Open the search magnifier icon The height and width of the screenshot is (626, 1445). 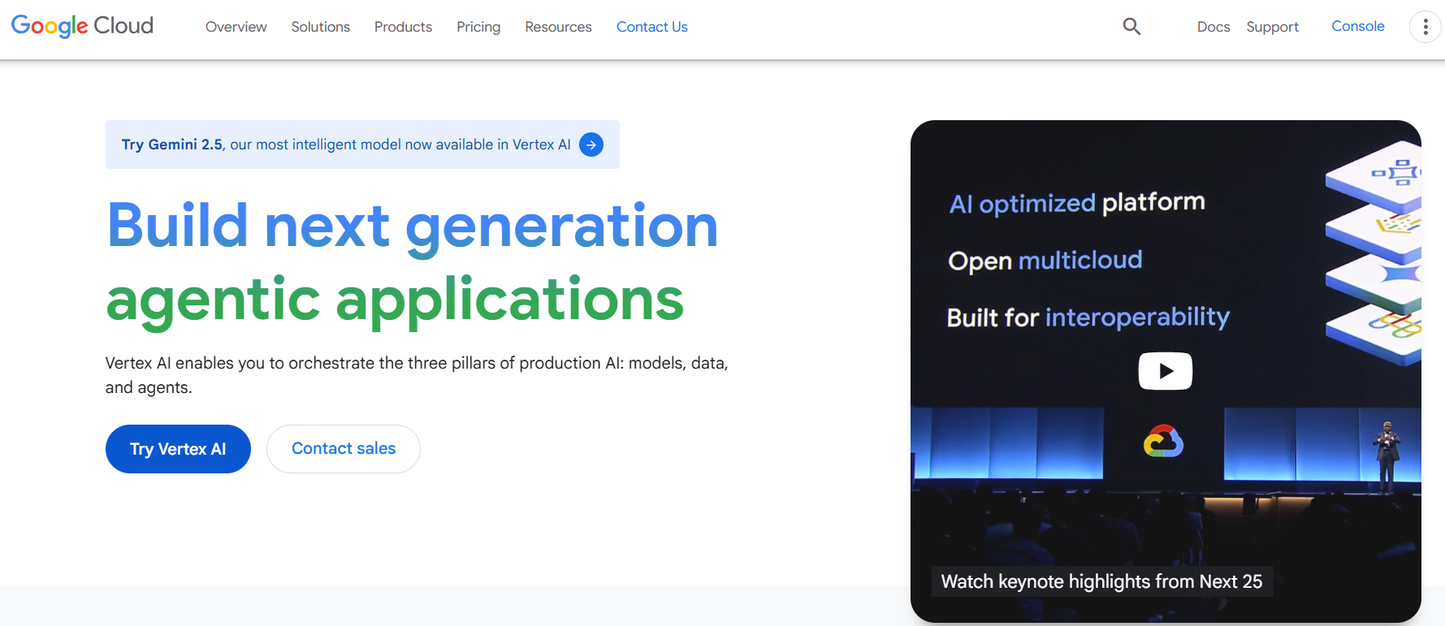point(1131,27)
